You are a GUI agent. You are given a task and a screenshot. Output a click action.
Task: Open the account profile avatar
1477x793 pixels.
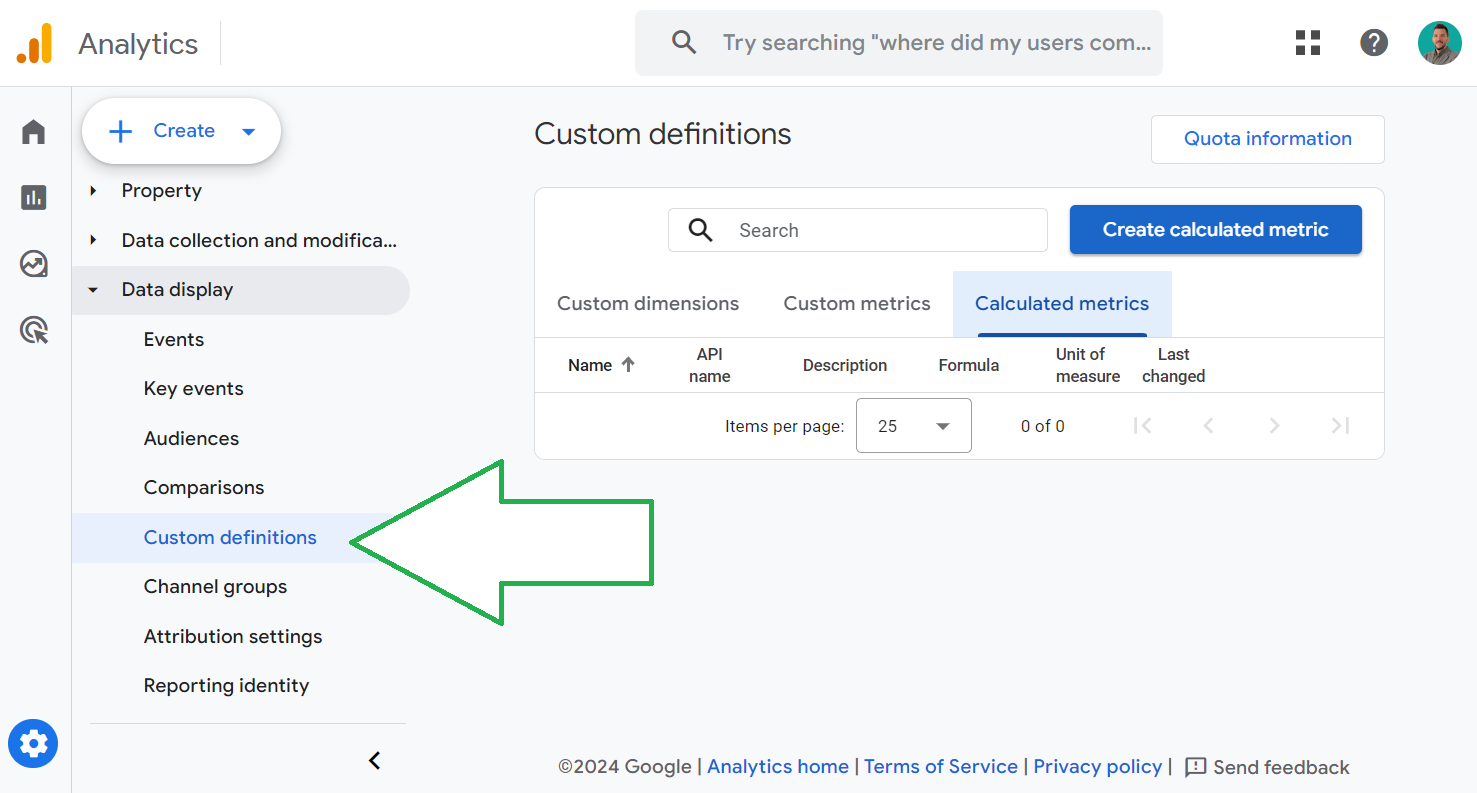[x=1440, y=43]
